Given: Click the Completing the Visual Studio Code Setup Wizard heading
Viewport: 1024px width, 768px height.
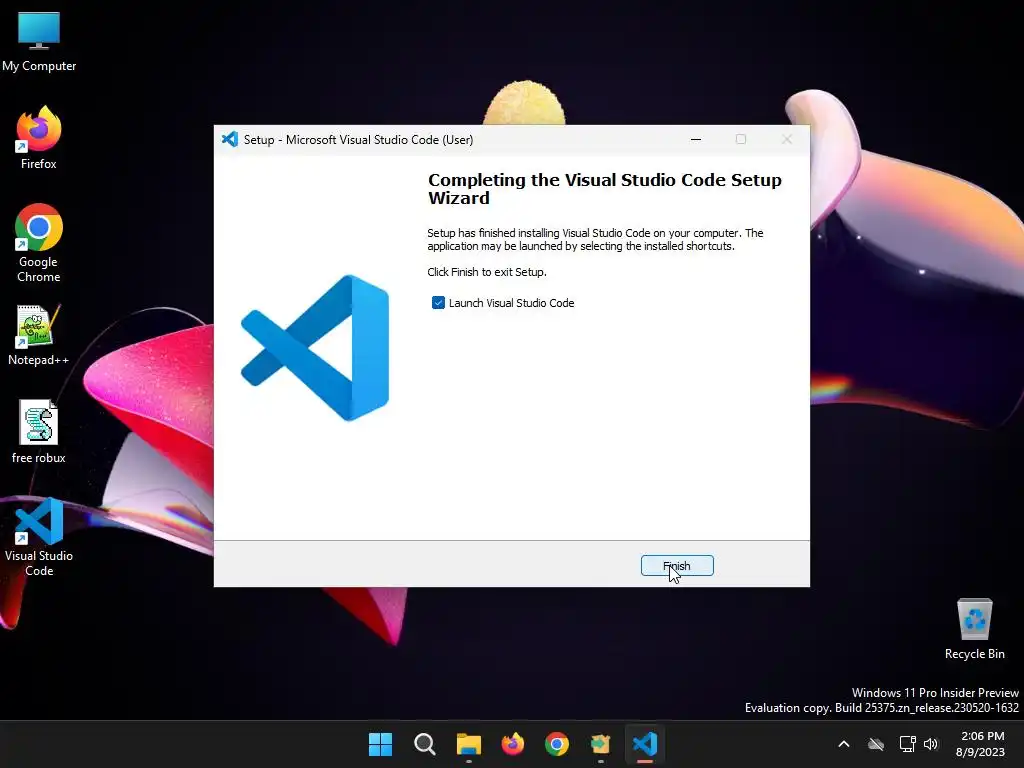Looking at the screenshot, I should click(605, 189).
